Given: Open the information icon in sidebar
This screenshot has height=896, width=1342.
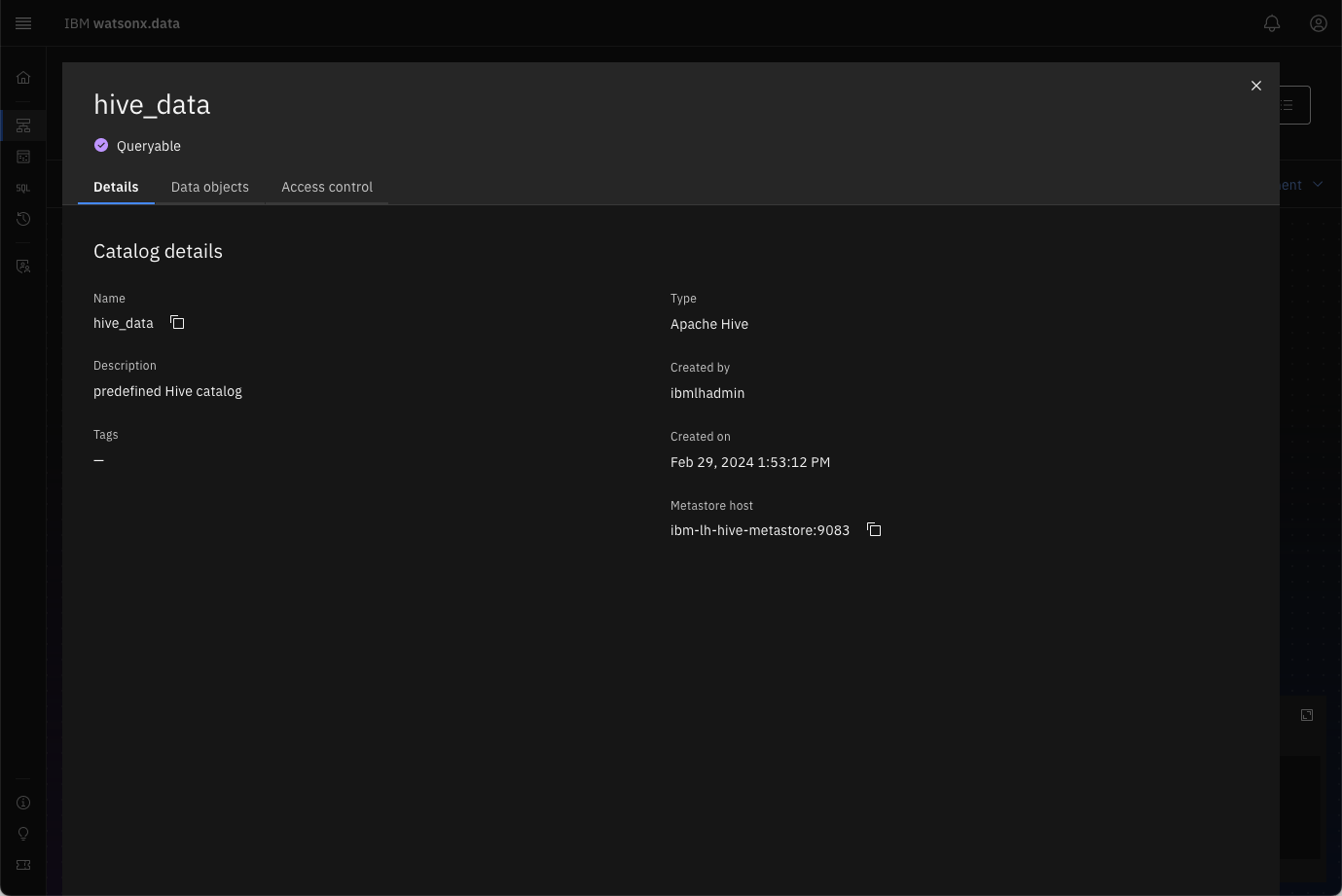Looking at the screenshot, I should pos(23,803).
